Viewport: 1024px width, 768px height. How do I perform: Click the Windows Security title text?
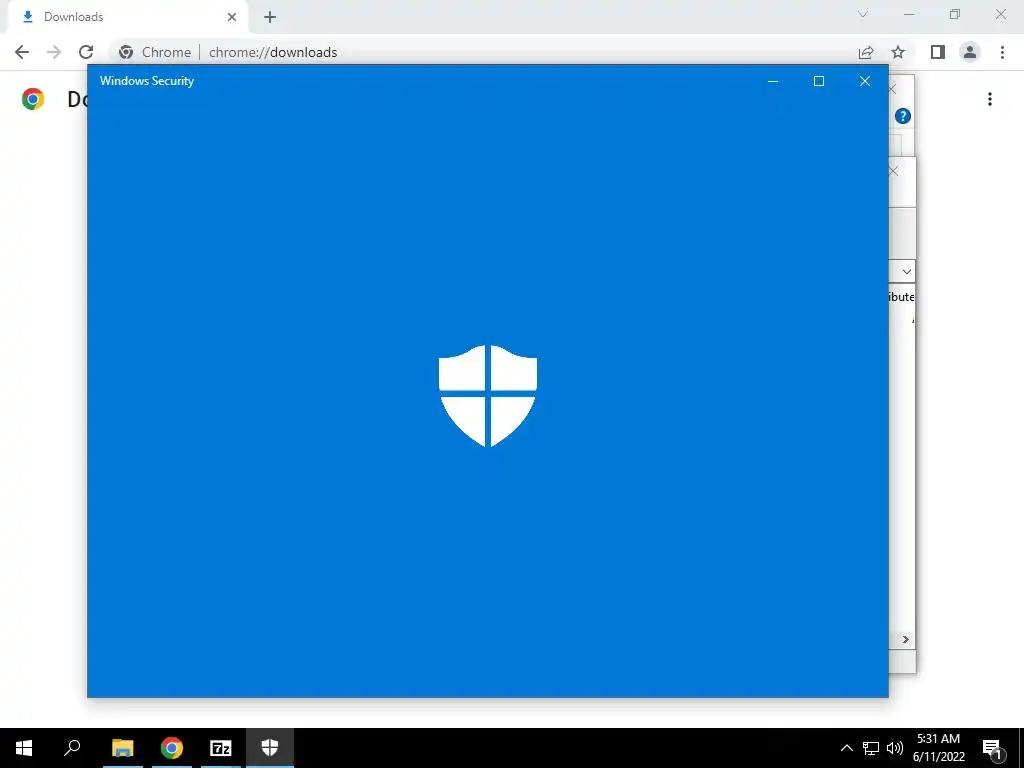(147, 81)
